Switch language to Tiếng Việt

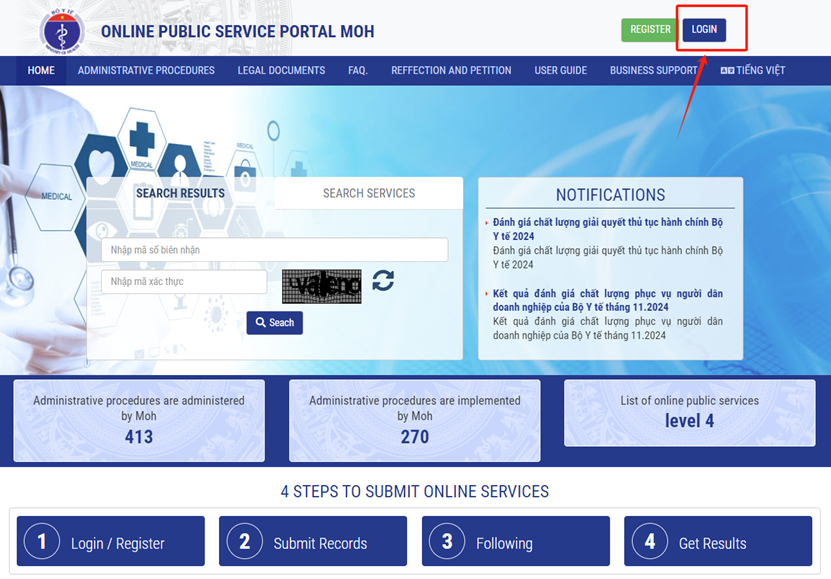(753, 70)
